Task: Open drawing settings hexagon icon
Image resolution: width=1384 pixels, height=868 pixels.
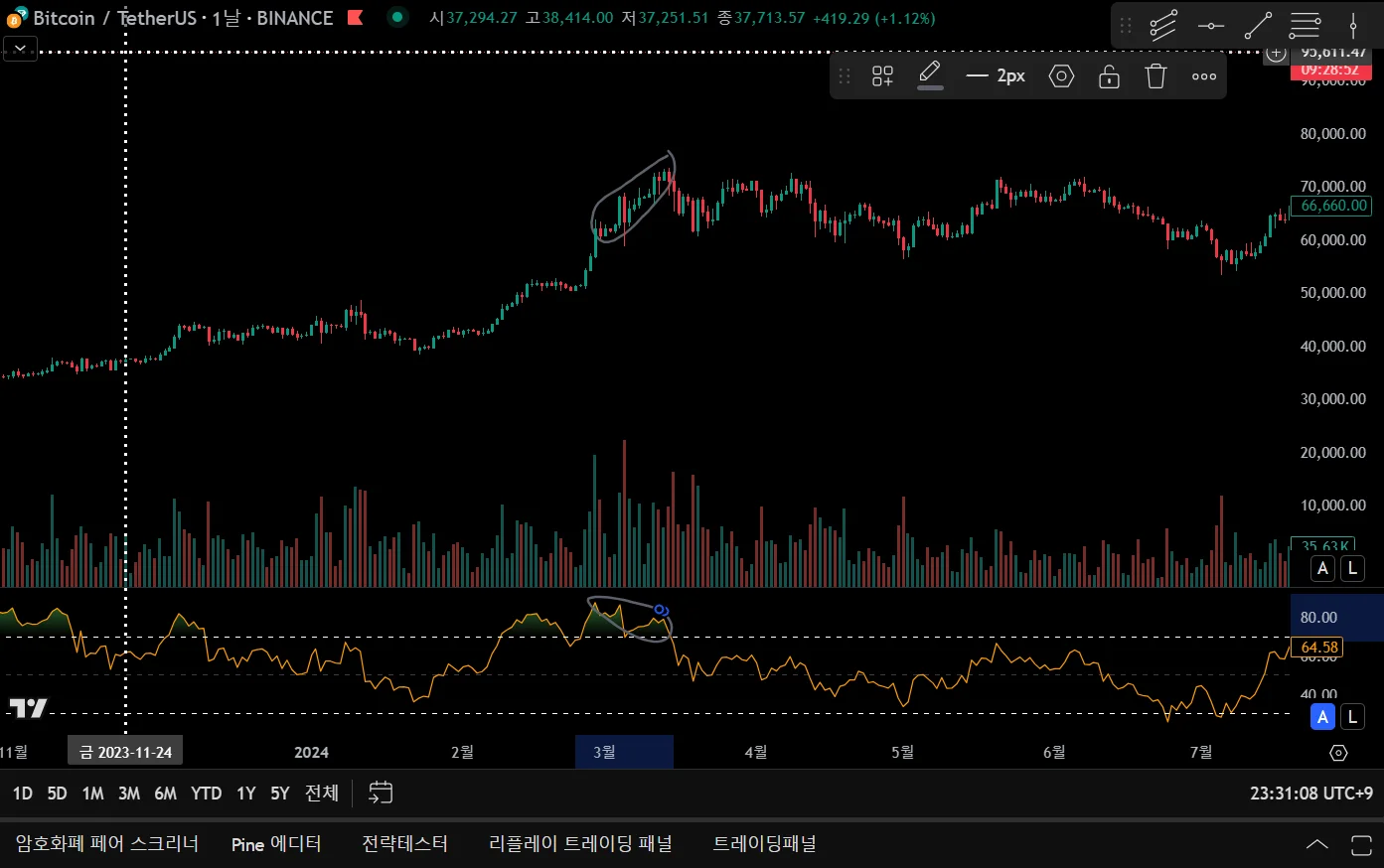Action: [x=1061, y=76]
